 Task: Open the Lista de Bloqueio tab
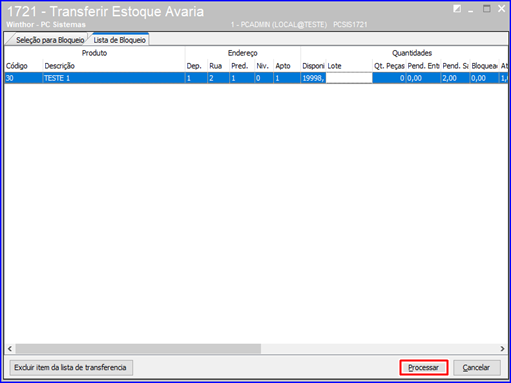coord(120,40)
